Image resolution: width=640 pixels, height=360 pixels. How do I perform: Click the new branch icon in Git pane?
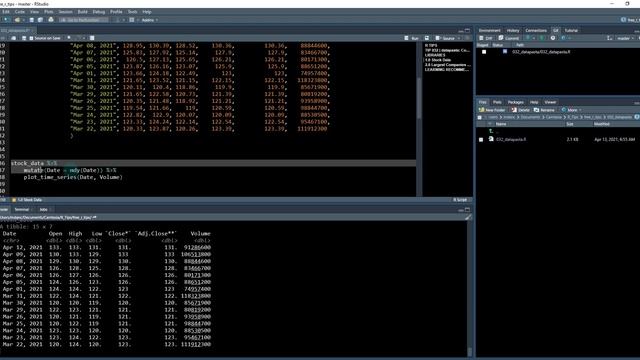pyautogui.click(x=609, y=38)
